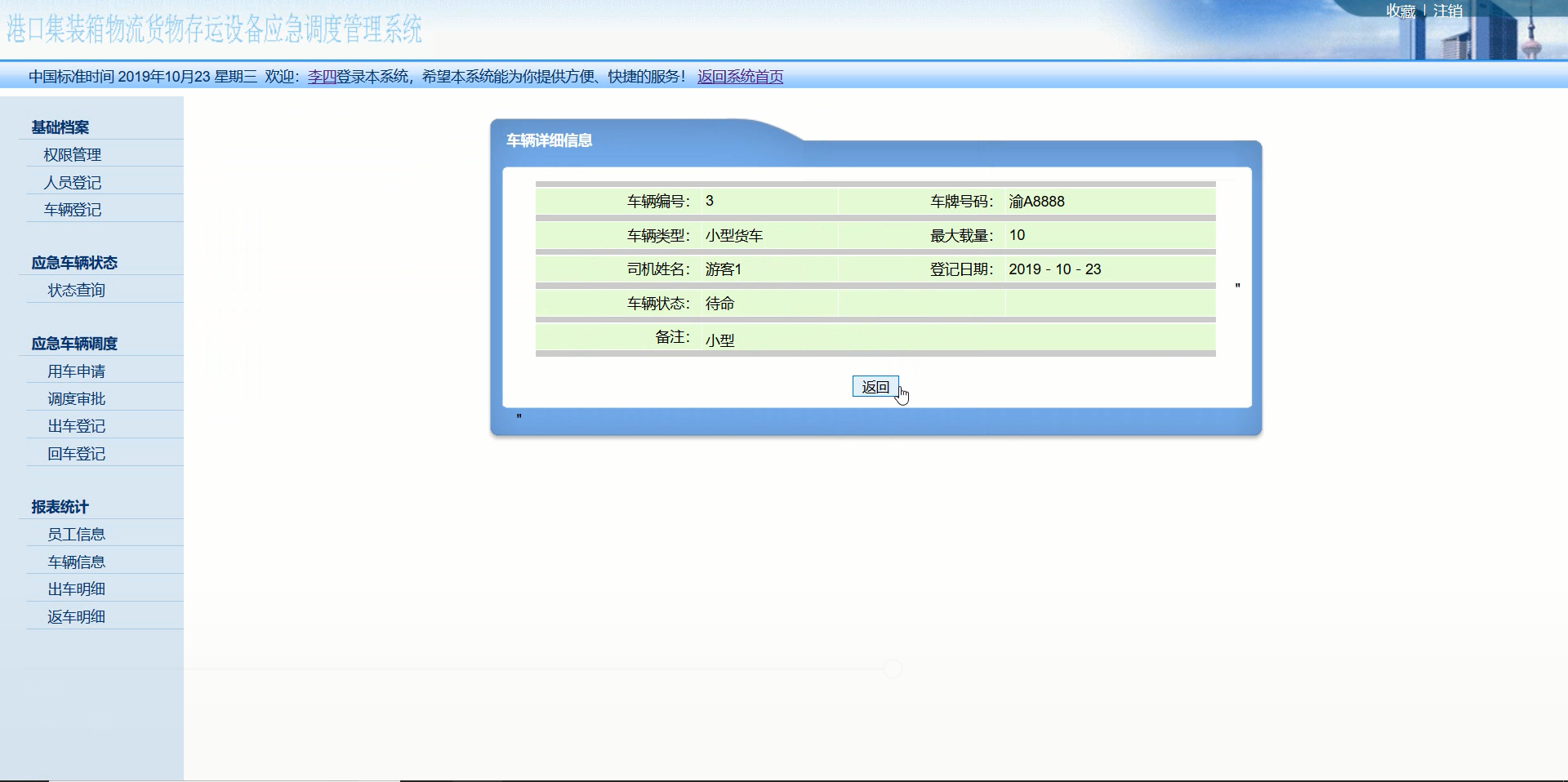1568x782 pixels.
Task: Go to 用车申请
Action: point(76,371)
